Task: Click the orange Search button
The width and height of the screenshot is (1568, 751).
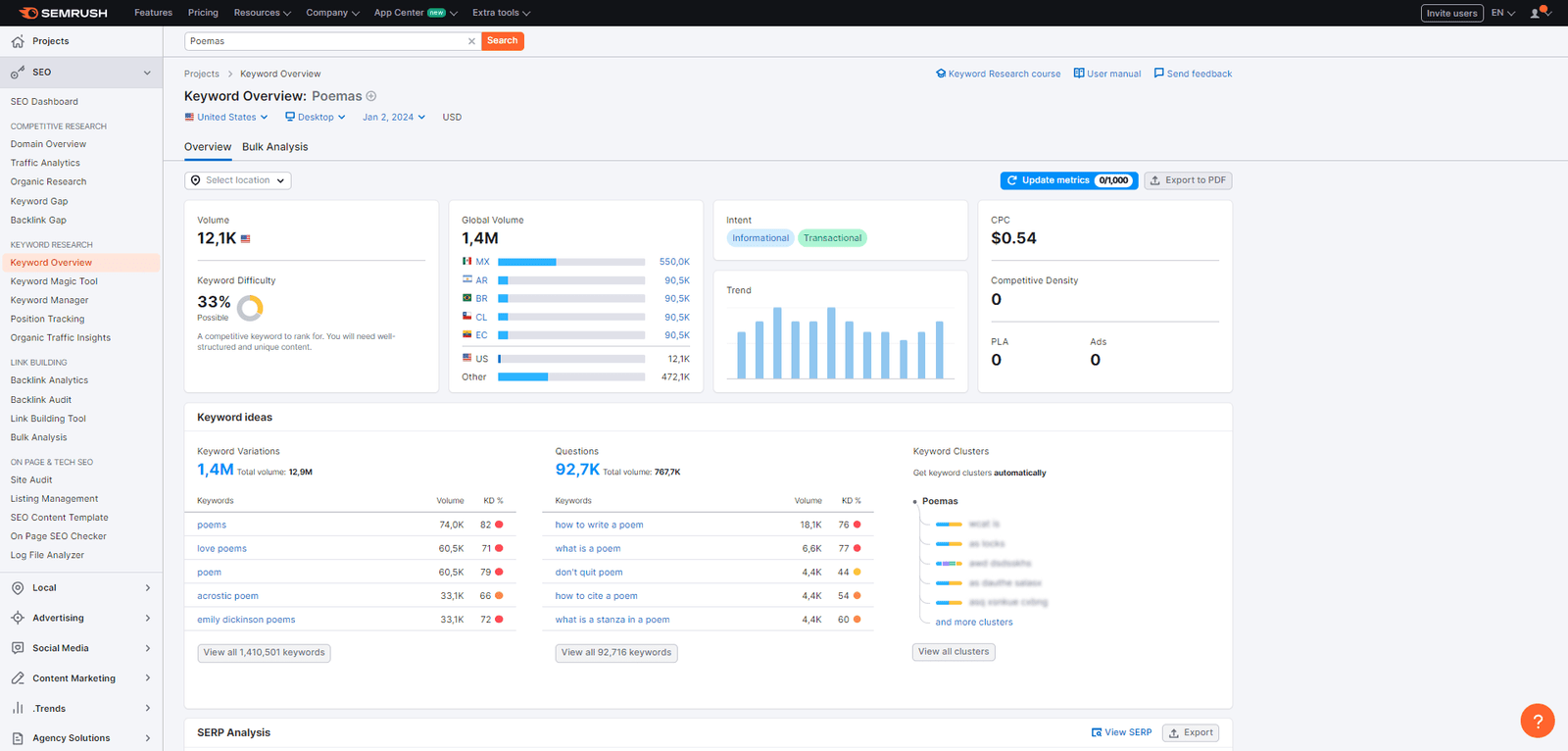Action: click(503, 41)
